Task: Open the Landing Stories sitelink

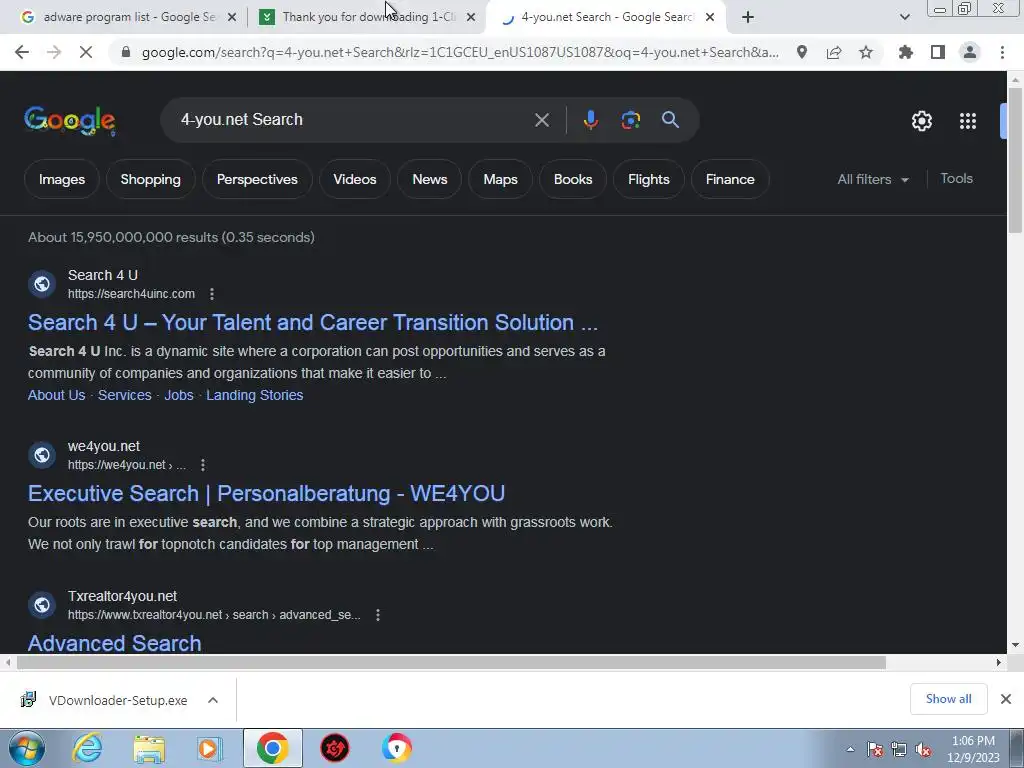Action: pyautogui.click(x=255, y=395)
